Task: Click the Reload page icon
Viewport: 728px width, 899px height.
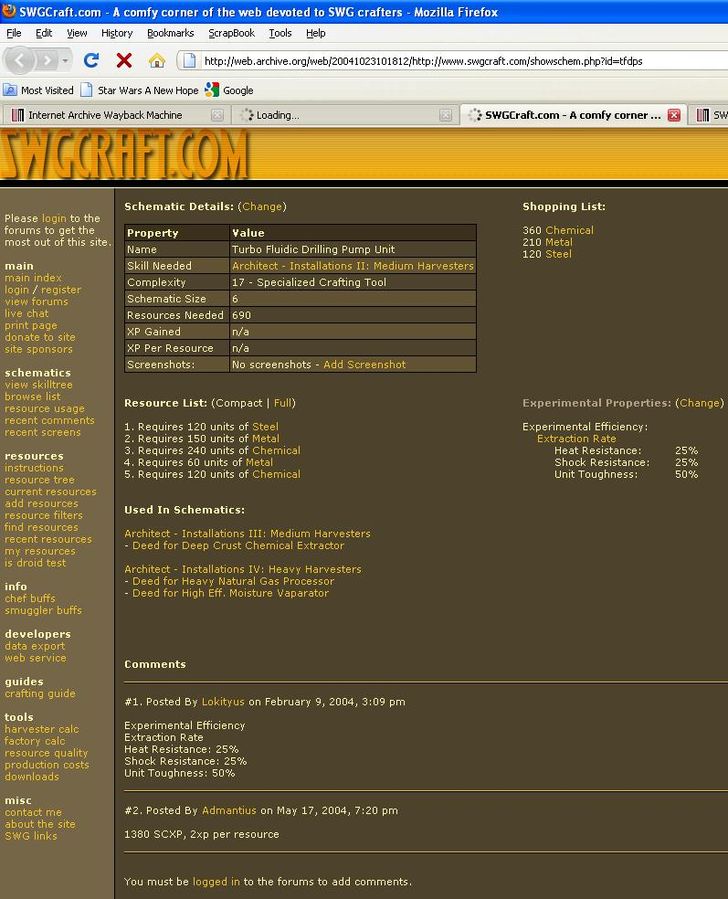Action: [x=91, y=61]
